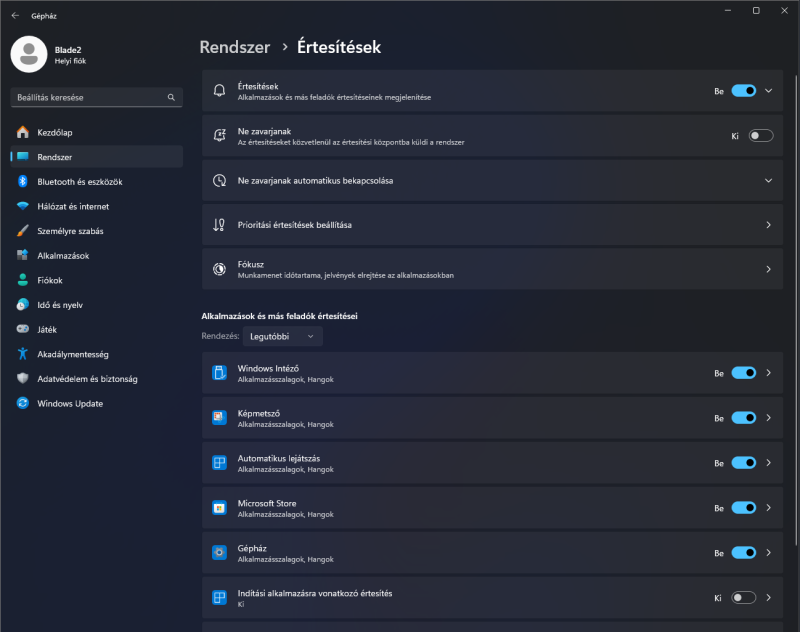This screenshot has width=800, height=632.
Task: Enable Indítási alkalmazásra vonatkozó értesítés toggle
Action: point(743,597)
